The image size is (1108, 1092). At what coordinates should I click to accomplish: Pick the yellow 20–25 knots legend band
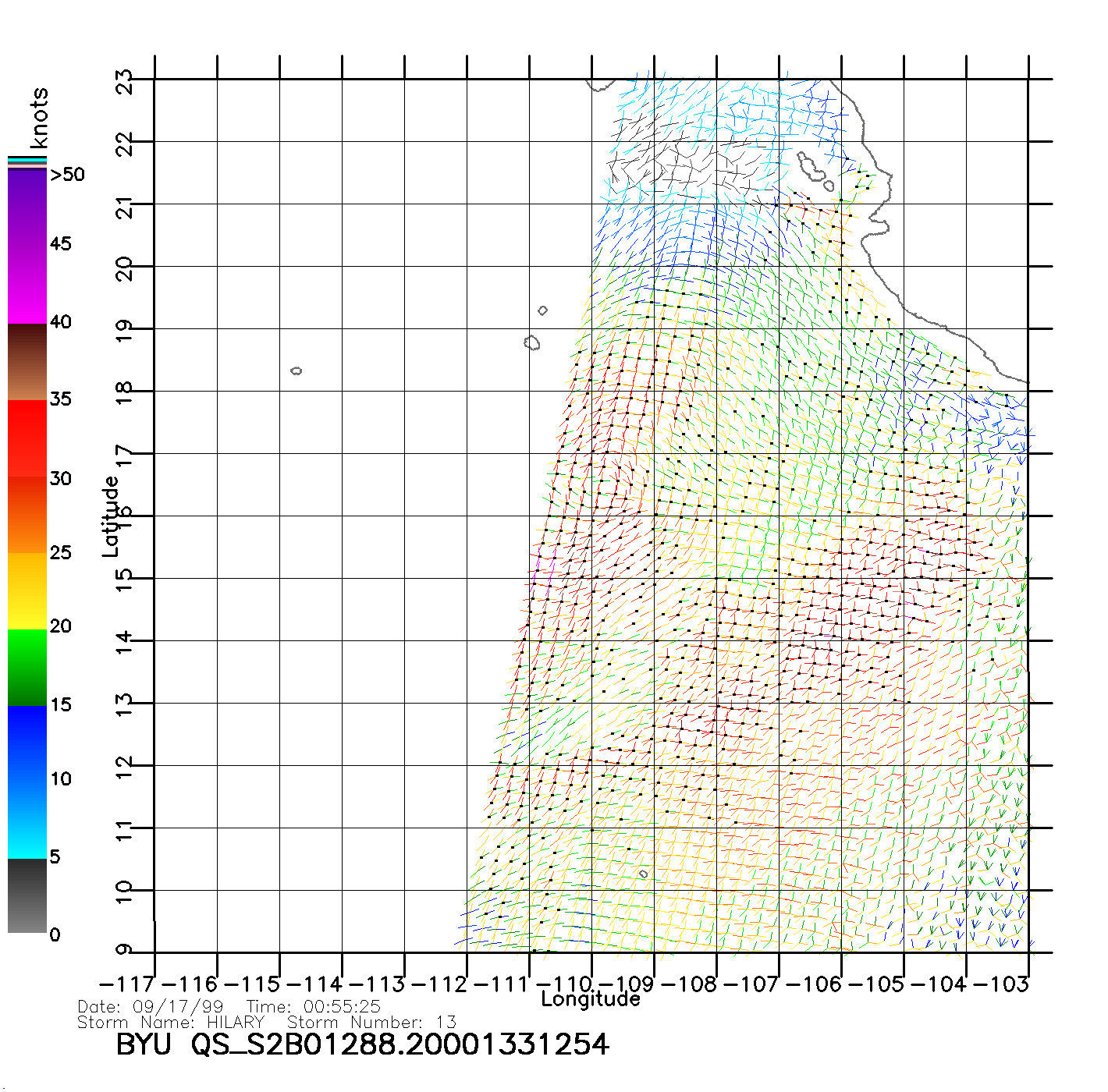click(27, 590)
